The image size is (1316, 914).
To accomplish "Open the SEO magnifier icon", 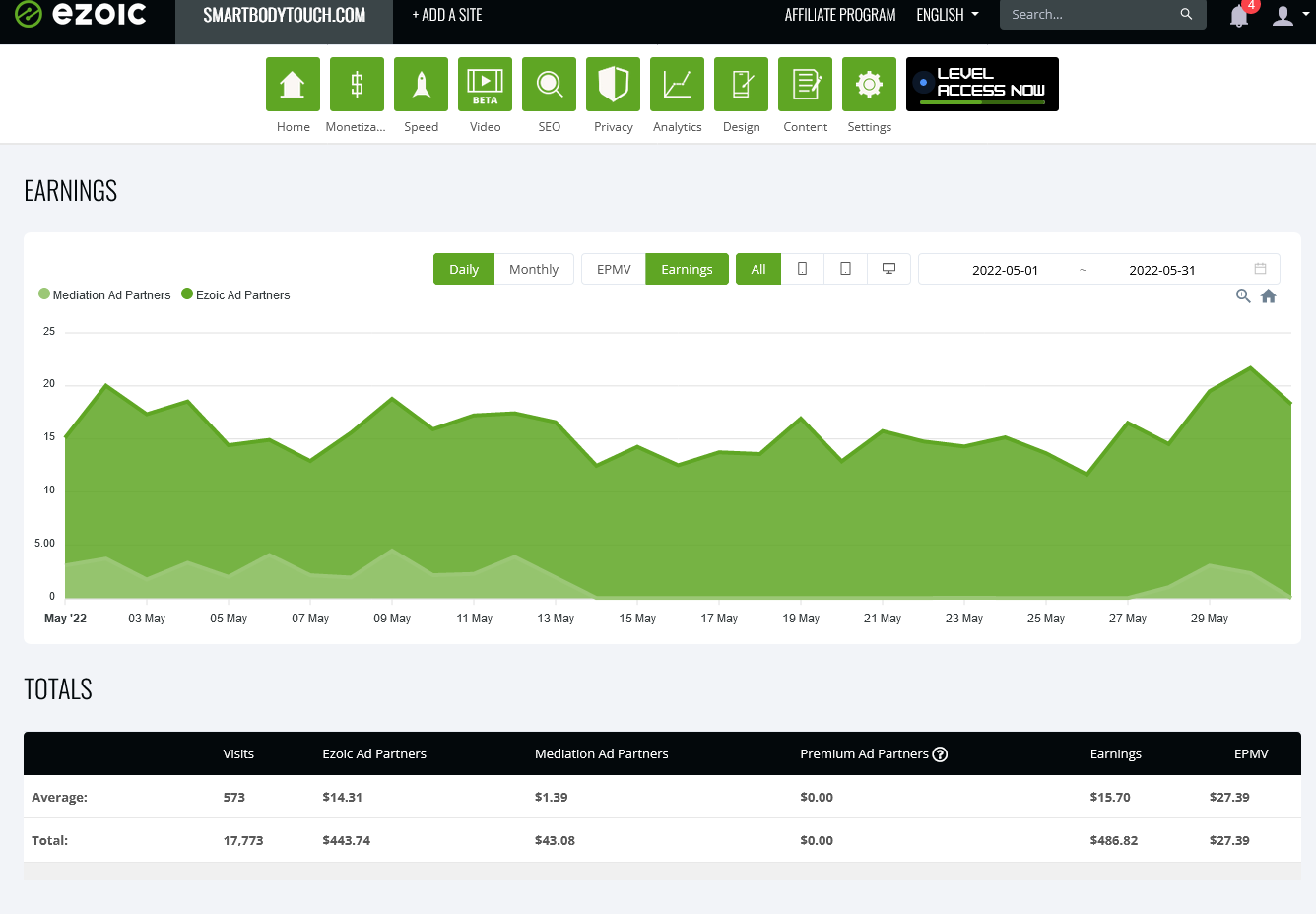I will pyautogui.click(x=549, y=84).
